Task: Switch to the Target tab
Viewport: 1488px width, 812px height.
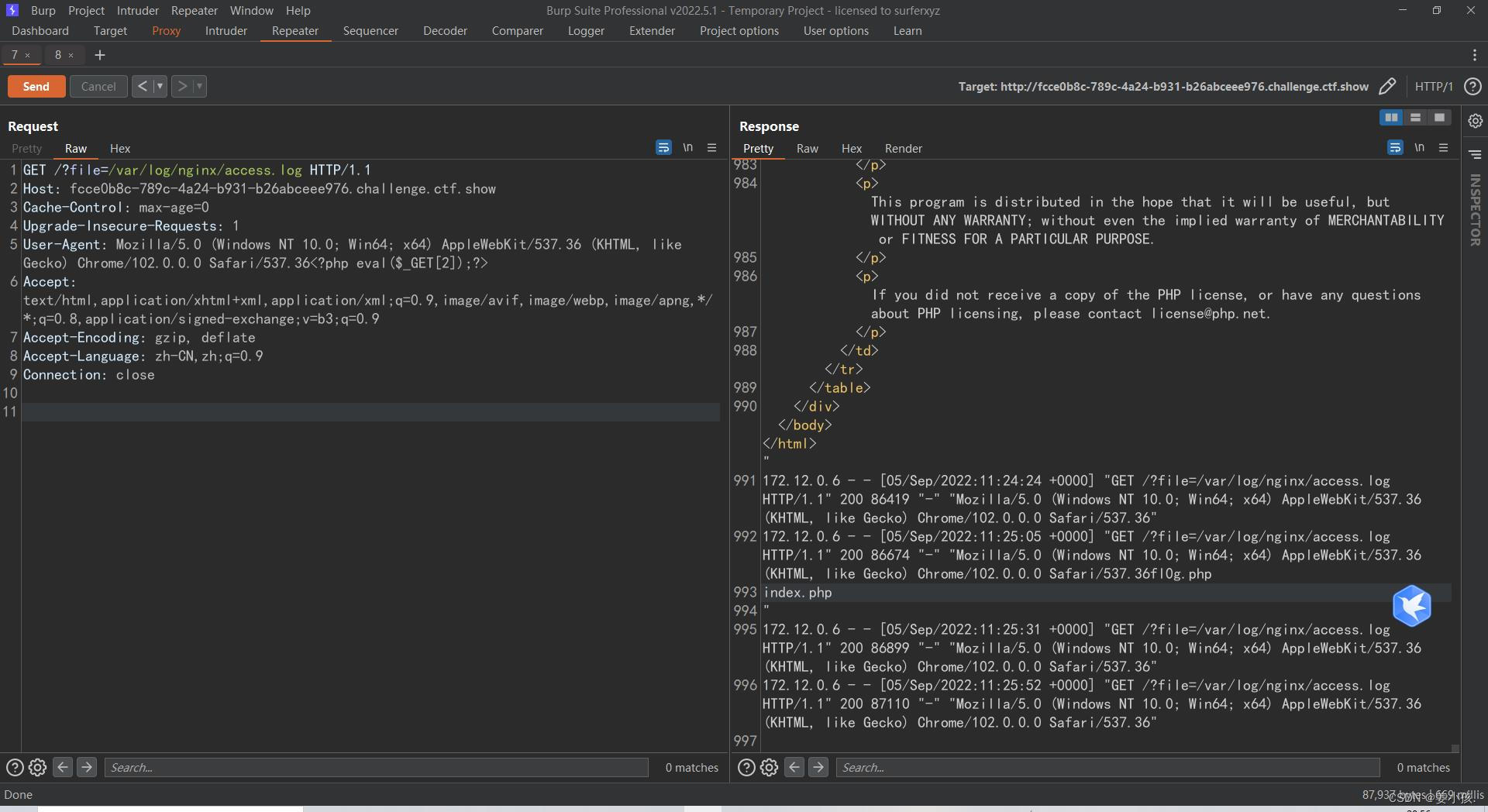Action: (x=110, y=30)
